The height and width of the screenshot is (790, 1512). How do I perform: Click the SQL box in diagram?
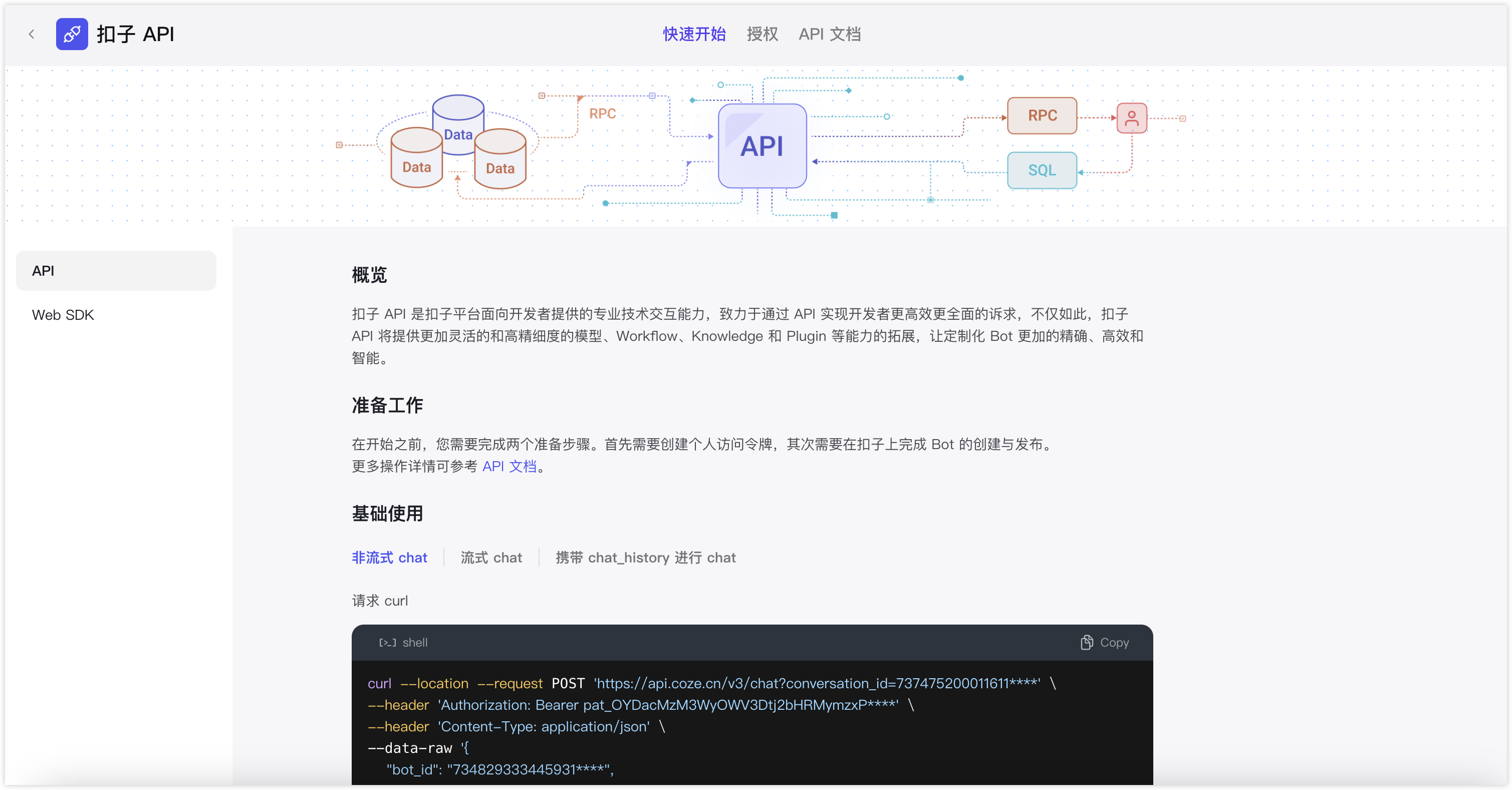(x=1041, y=170)
